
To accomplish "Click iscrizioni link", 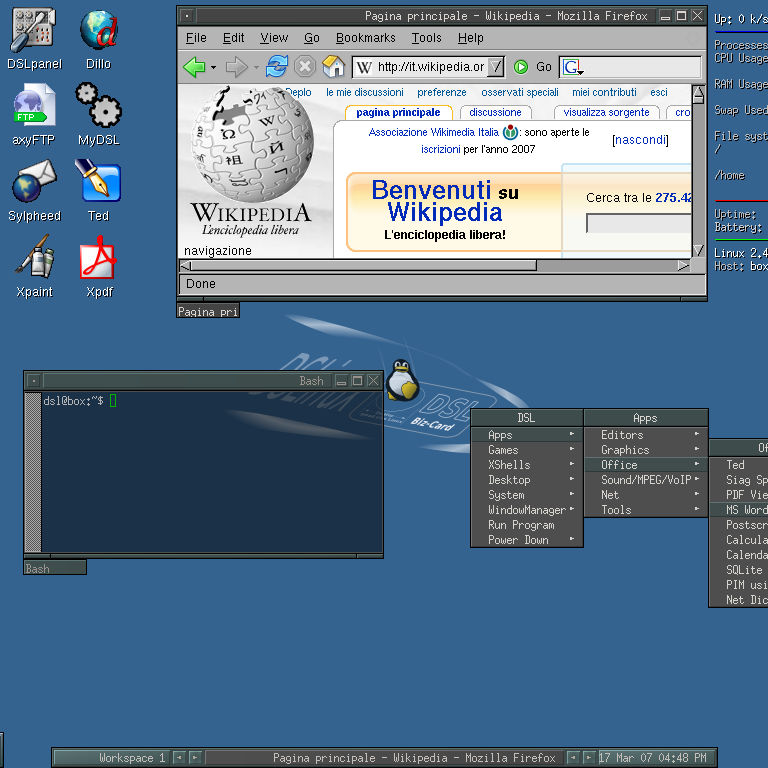I will pyautogui.click(x=441, y=149).
